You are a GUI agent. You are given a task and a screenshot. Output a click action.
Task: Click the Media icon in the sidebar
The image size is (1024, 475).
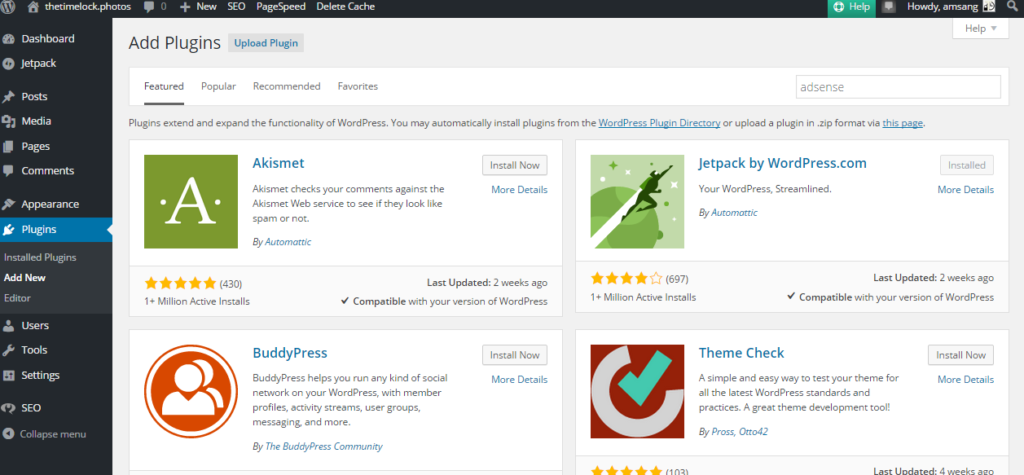(8, 121)
